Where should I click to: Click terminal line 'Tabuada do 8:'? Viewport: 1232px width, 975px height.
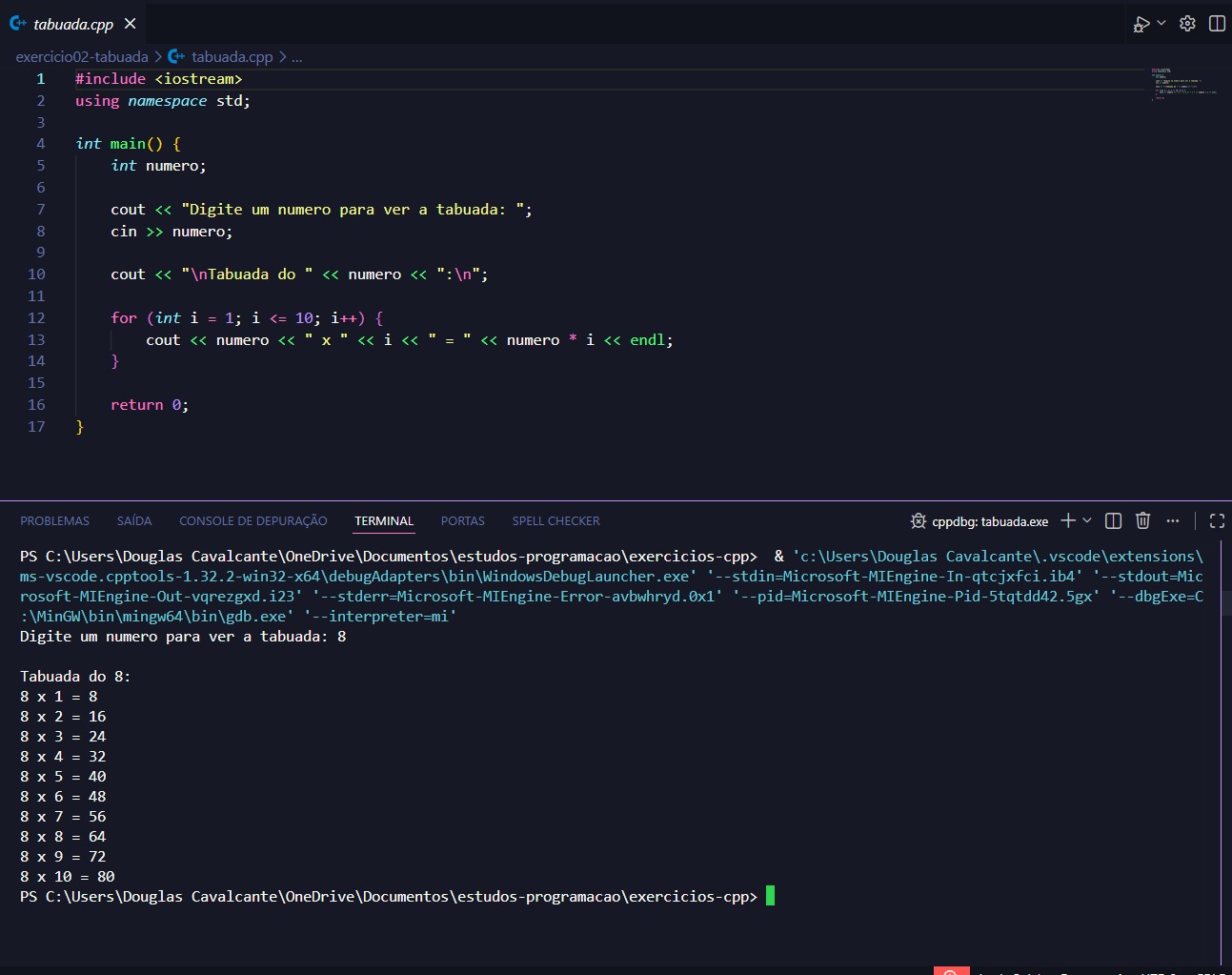(75, 677)
